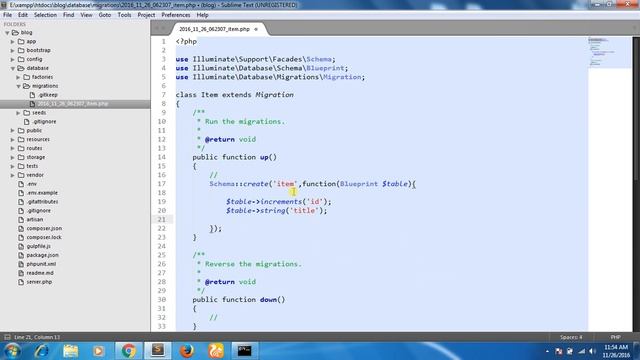Open the Help menu
This screenshot has height=360, width=640.
click(x=202, y=15)
